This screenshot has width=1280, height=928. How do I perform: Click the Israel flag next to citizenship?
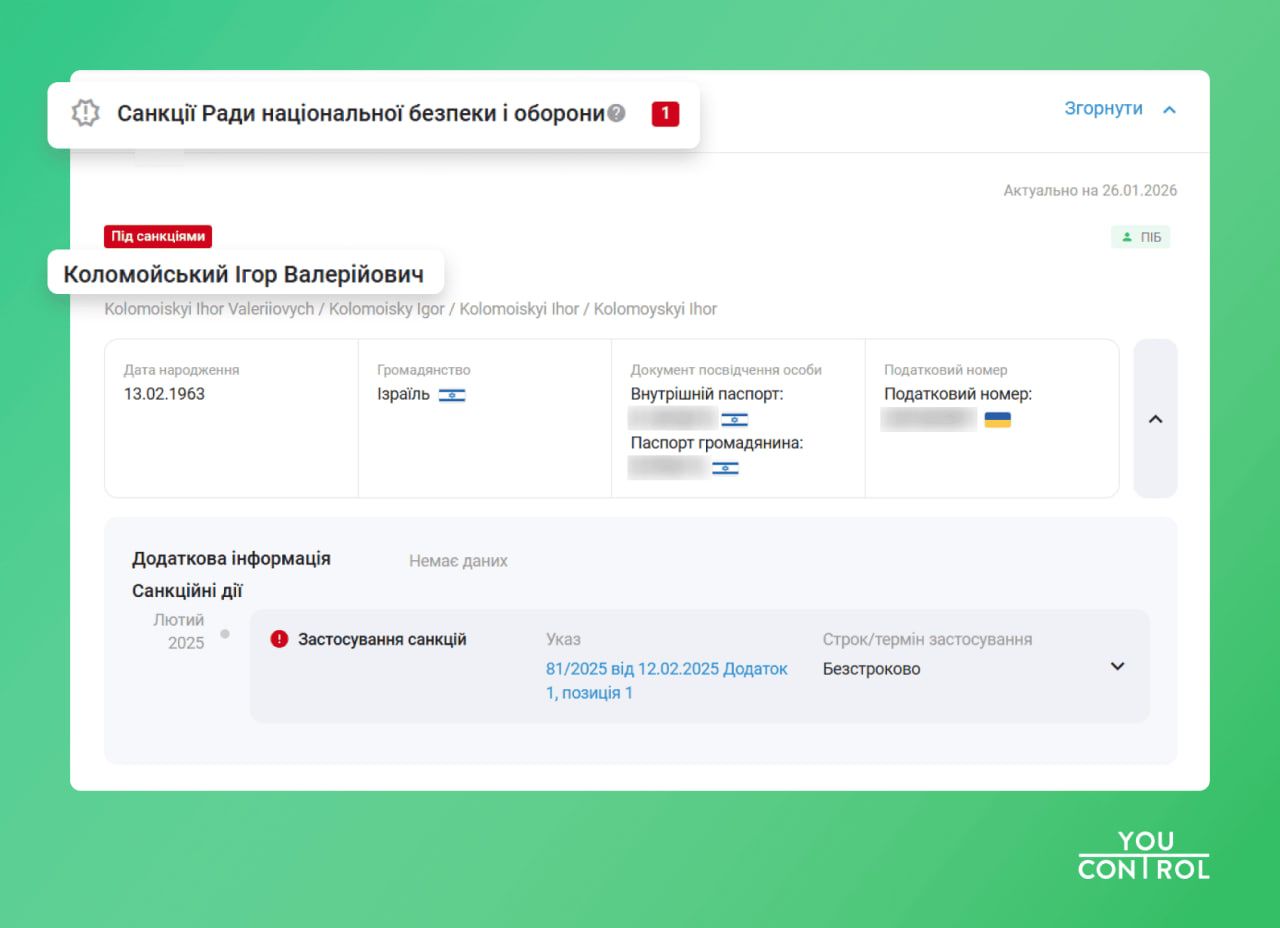(452, 395)
